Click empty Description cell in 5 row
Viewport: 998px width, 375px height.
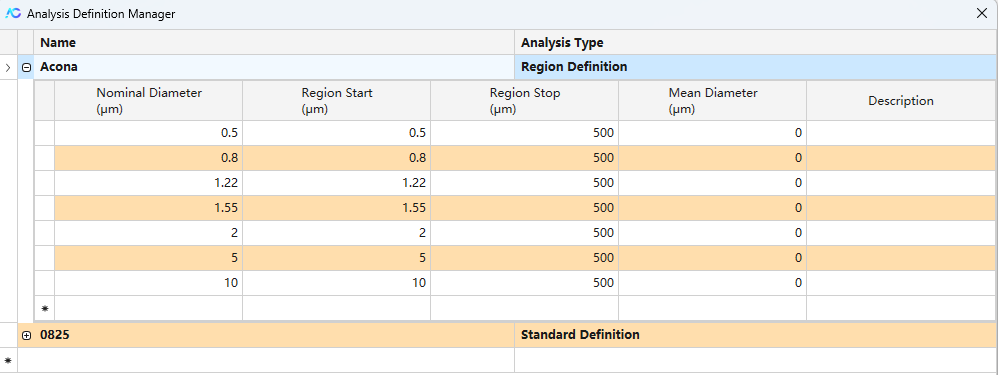click(x=901, y=258)
